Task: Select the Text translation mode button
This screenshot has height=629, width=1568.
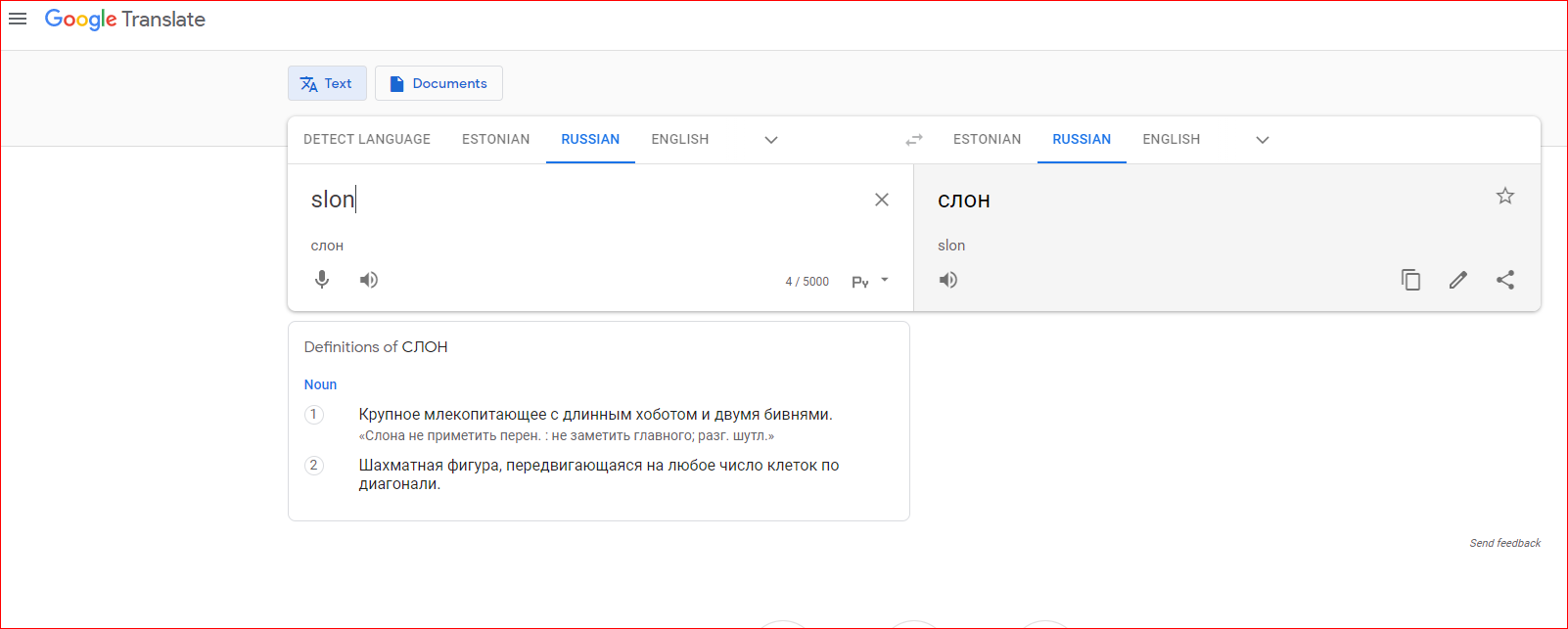Action: click(327, 83)
